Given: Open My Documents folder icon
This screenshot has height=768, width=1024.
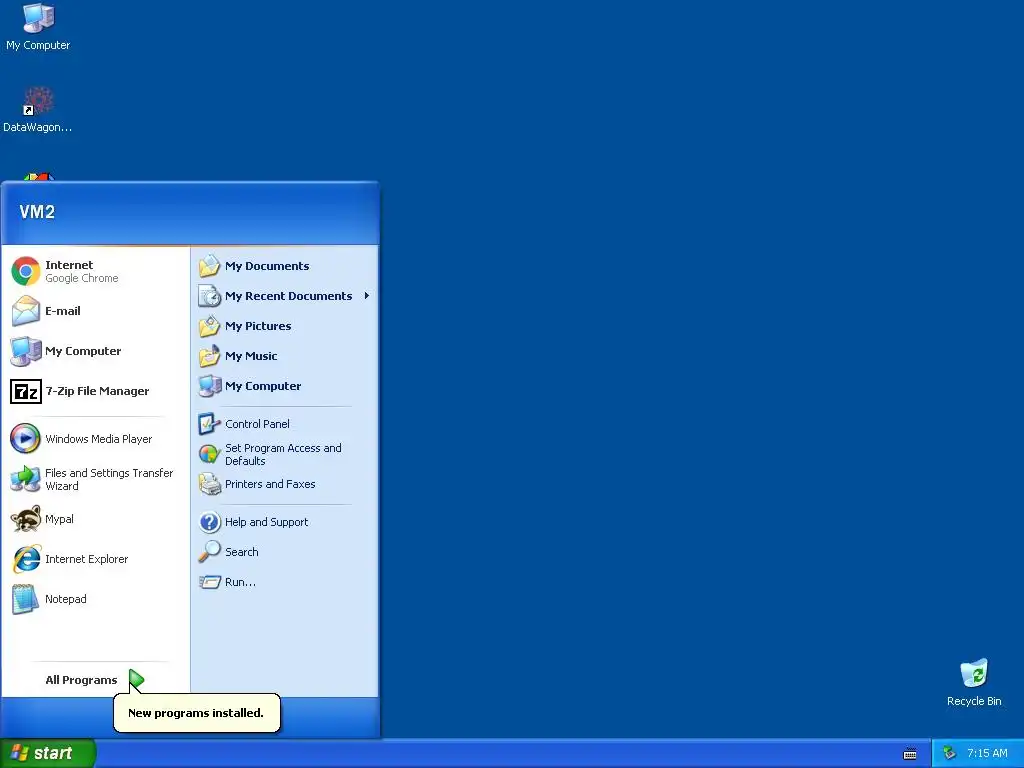Looking at the screenshot, I should 210,266.
